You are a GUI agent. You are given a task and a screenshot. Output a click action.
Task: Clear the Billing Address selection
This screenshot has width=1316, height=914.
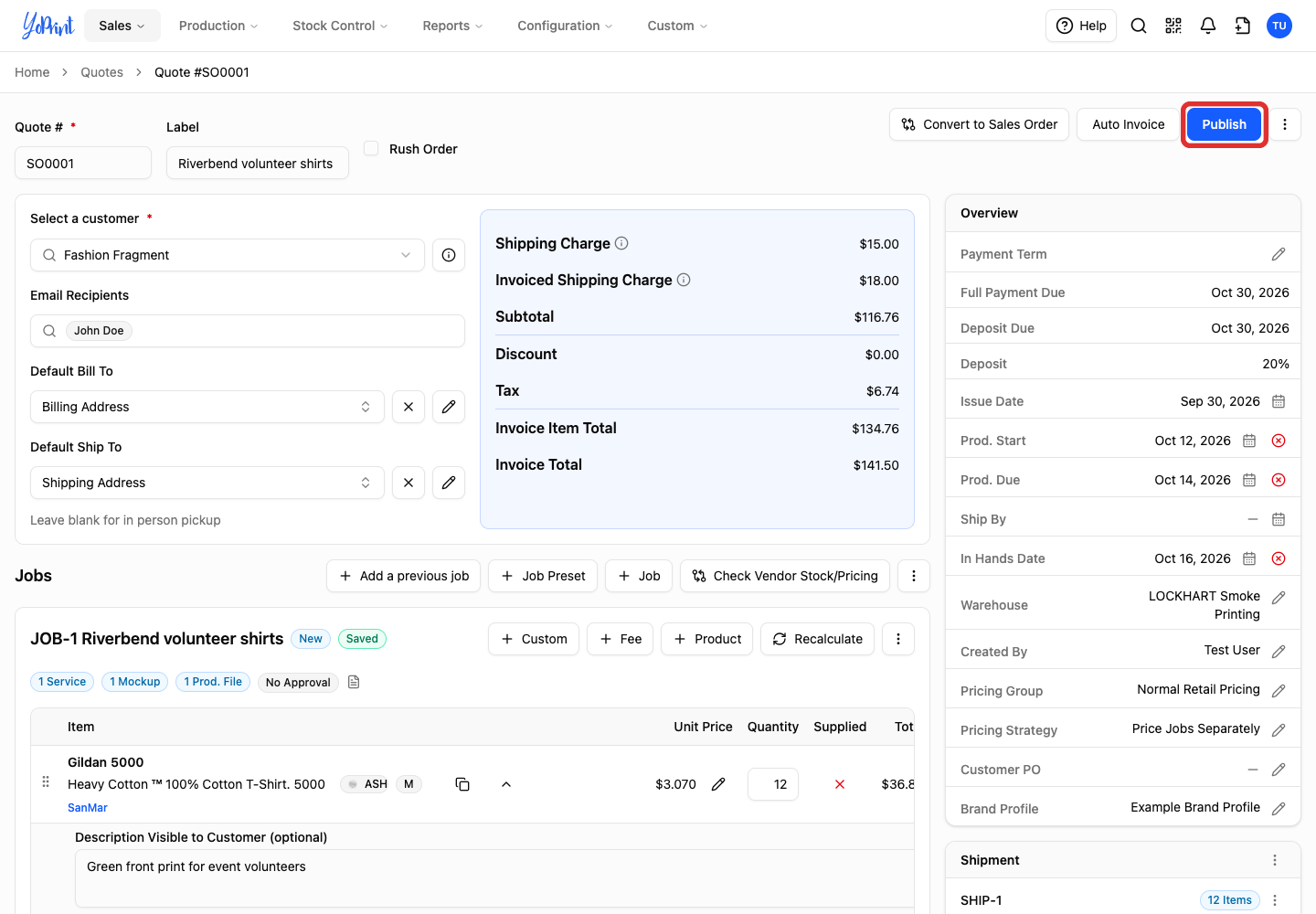click(409, 407)
